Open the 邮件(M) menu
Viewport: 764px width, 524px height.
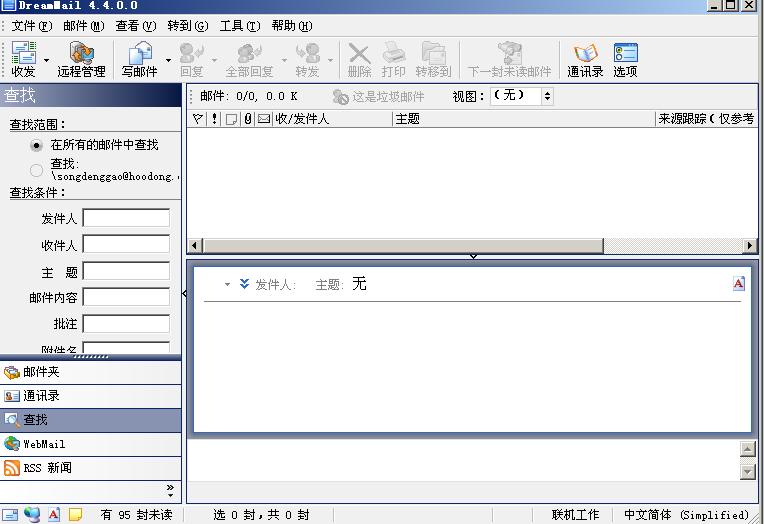pos(83,26)
